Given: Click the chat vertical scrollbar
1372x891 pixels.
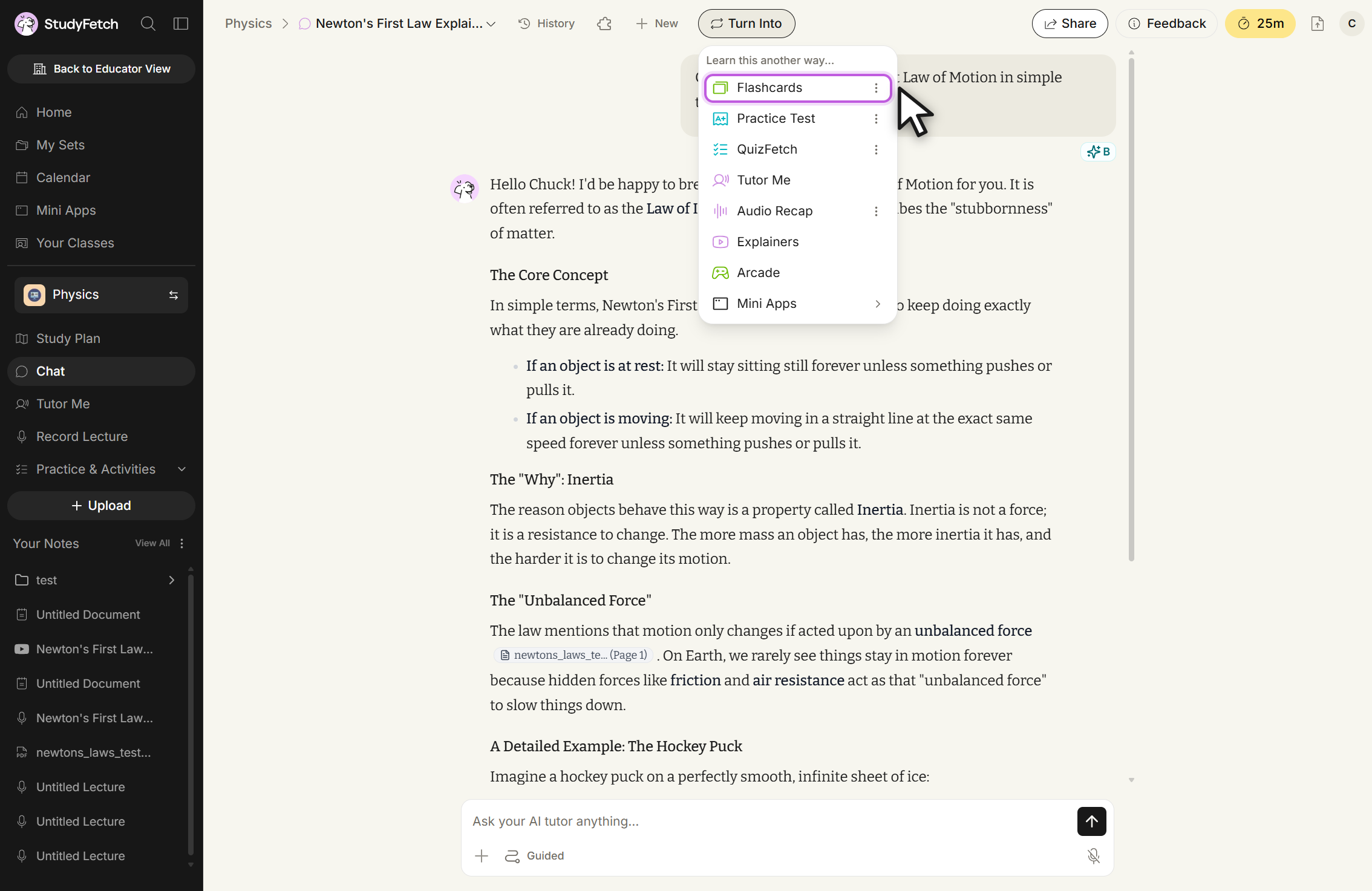Looking at the screenshot, I should [1131, 310].
